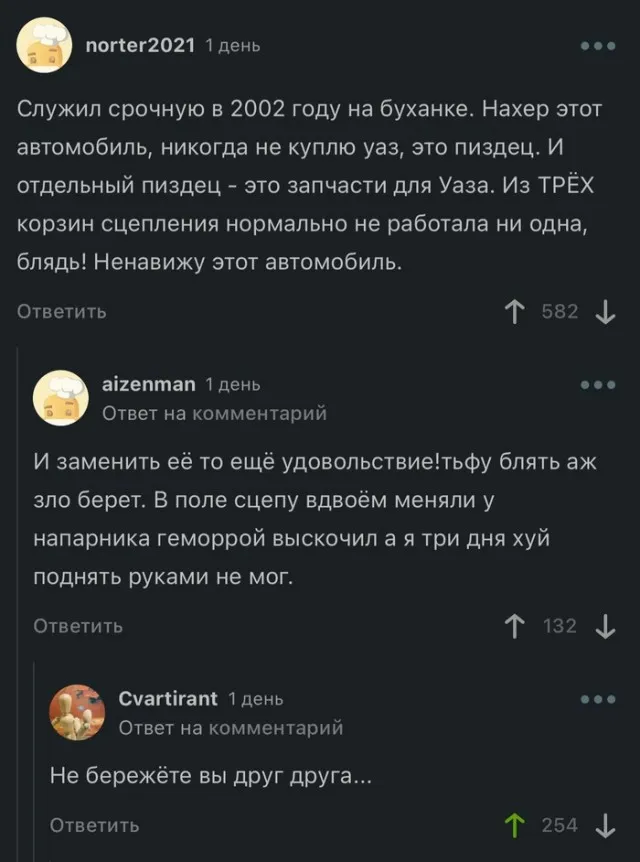Open Cvartirant's avatar
Screen dimensions: 640x862
(77, 712)
